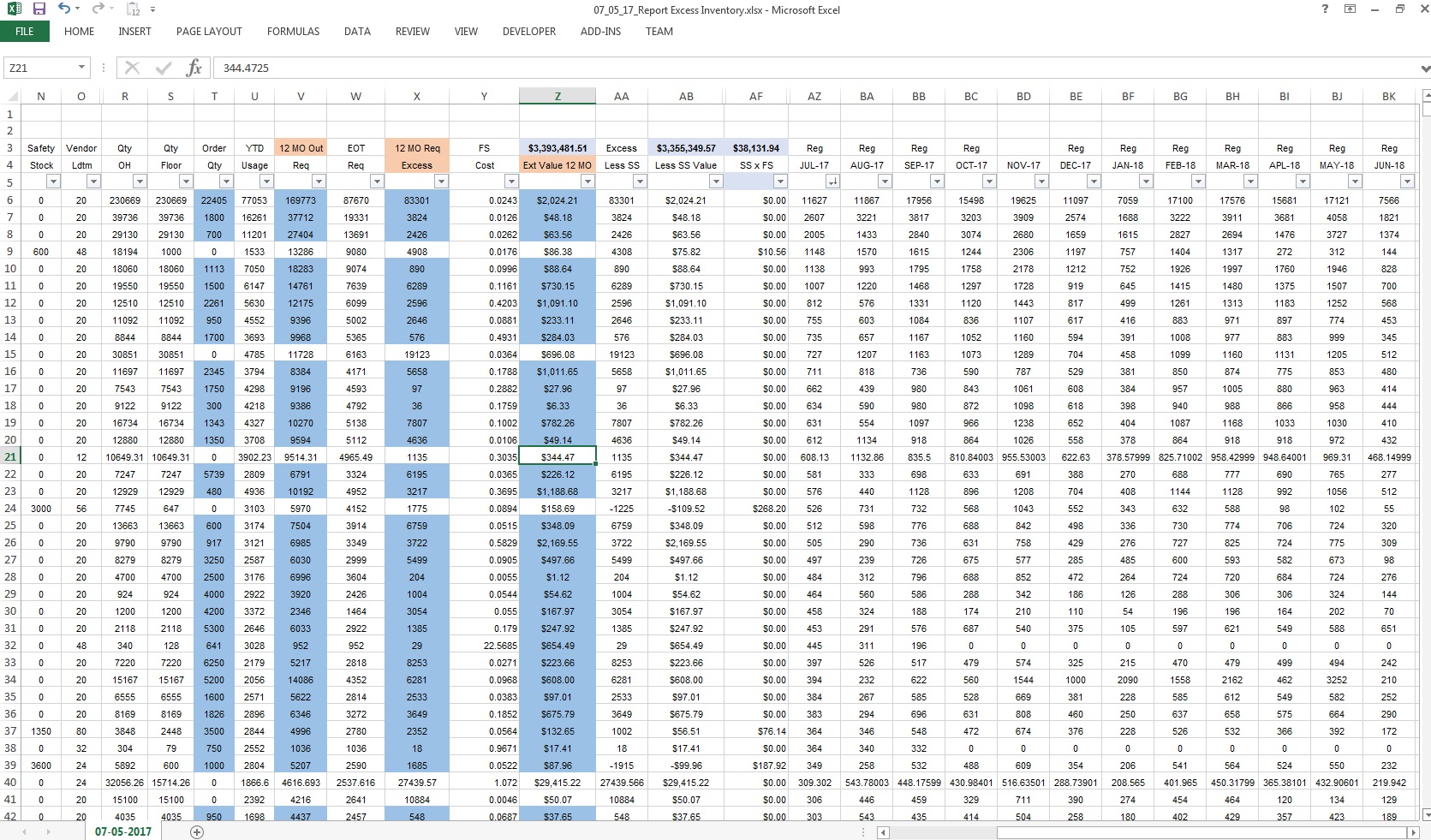
Task: Click the Save icon in Quick Access Toolbar
Action: pyautogui.click(x=39, y=9)
